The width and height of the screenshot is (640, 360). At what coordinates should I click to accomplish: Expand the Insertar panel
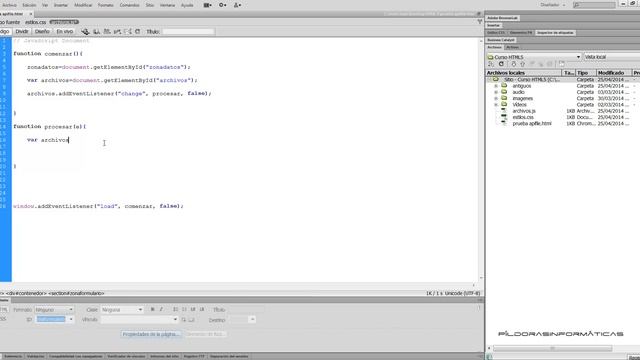click(493, 25)
